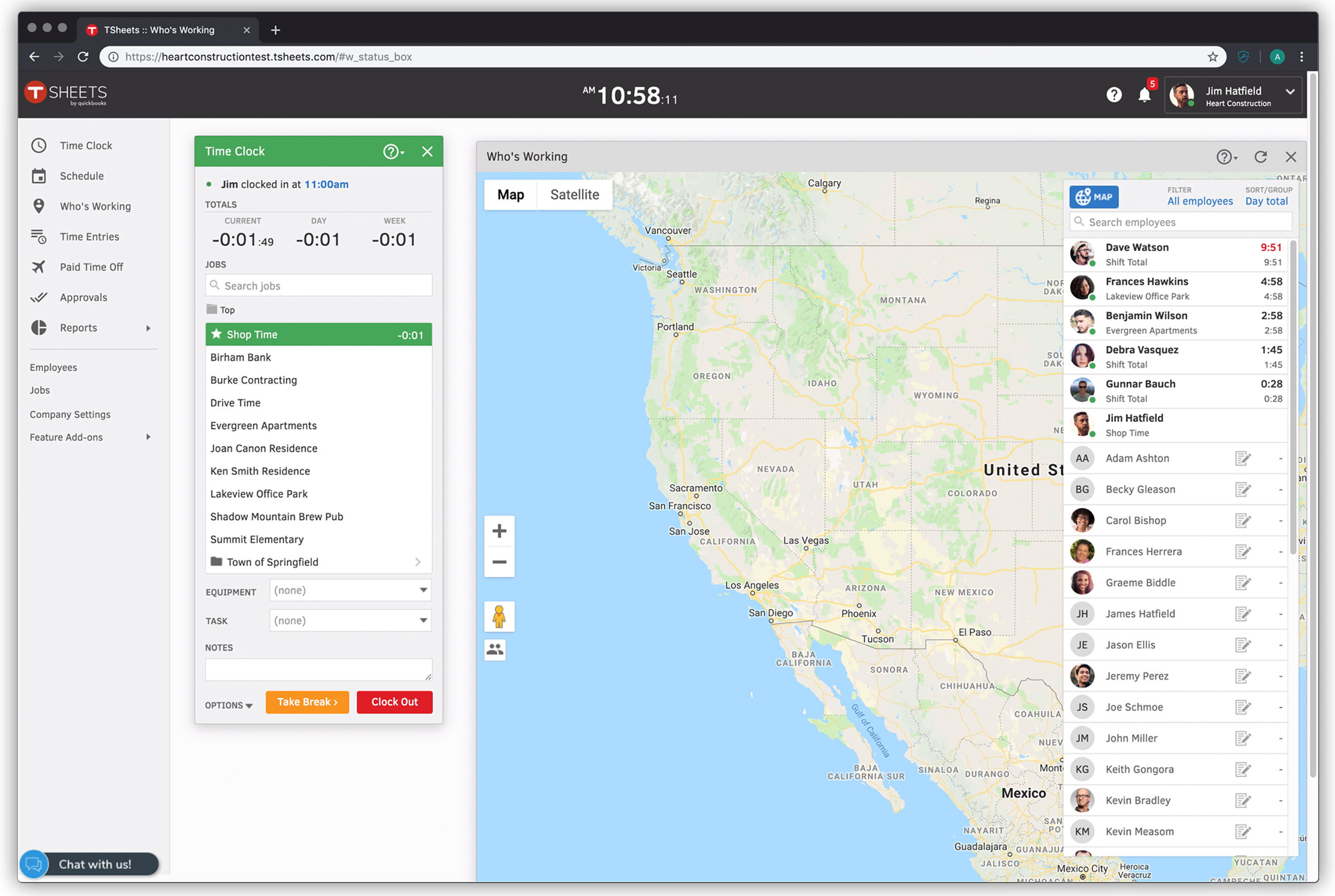Refresh the Who's Working panel
Viewport: 1335px width, 896px height.
(1261, 156)
